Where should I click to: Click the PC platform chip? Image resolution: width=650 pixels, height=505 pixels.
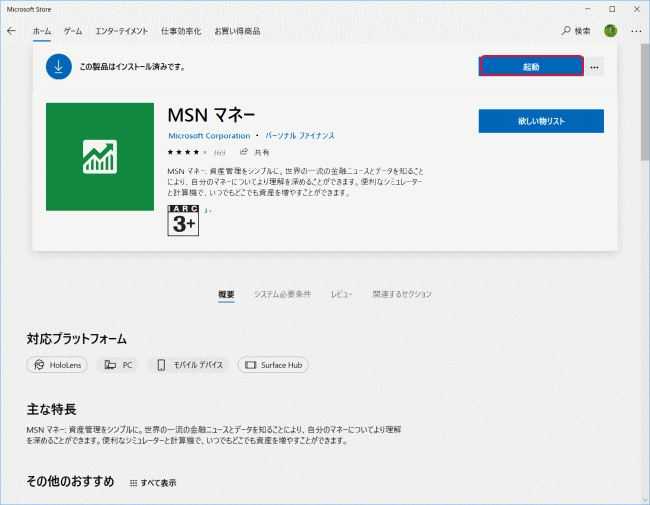coord(118,365)
